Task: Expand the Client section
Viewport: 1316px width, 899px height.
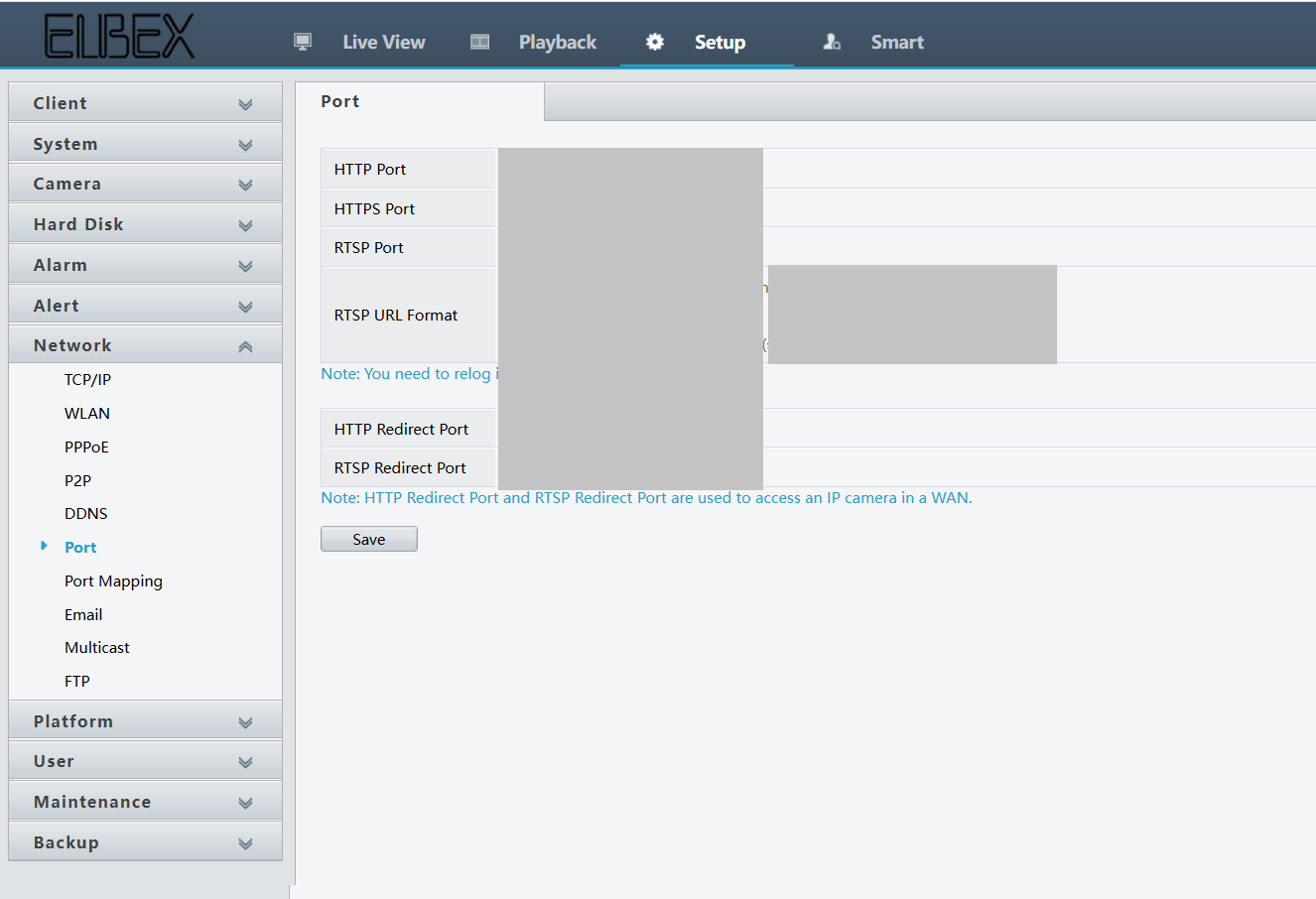Action: pos(145,102)
